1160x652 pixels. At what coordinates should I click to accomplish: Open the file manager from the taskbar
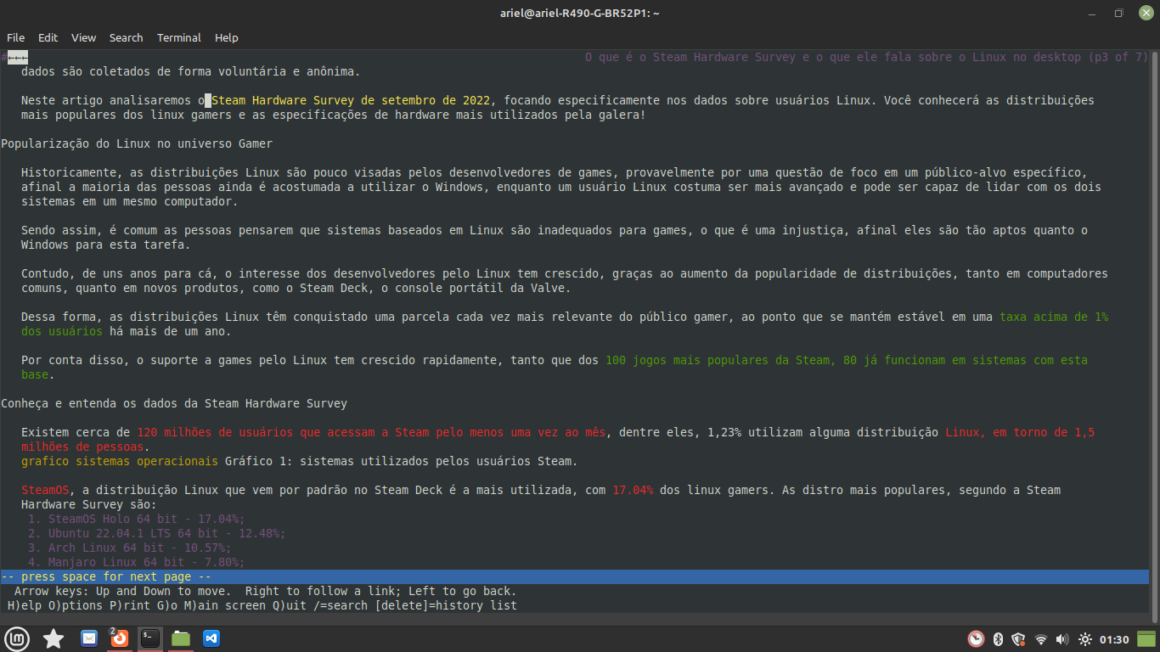coord(180,638)
